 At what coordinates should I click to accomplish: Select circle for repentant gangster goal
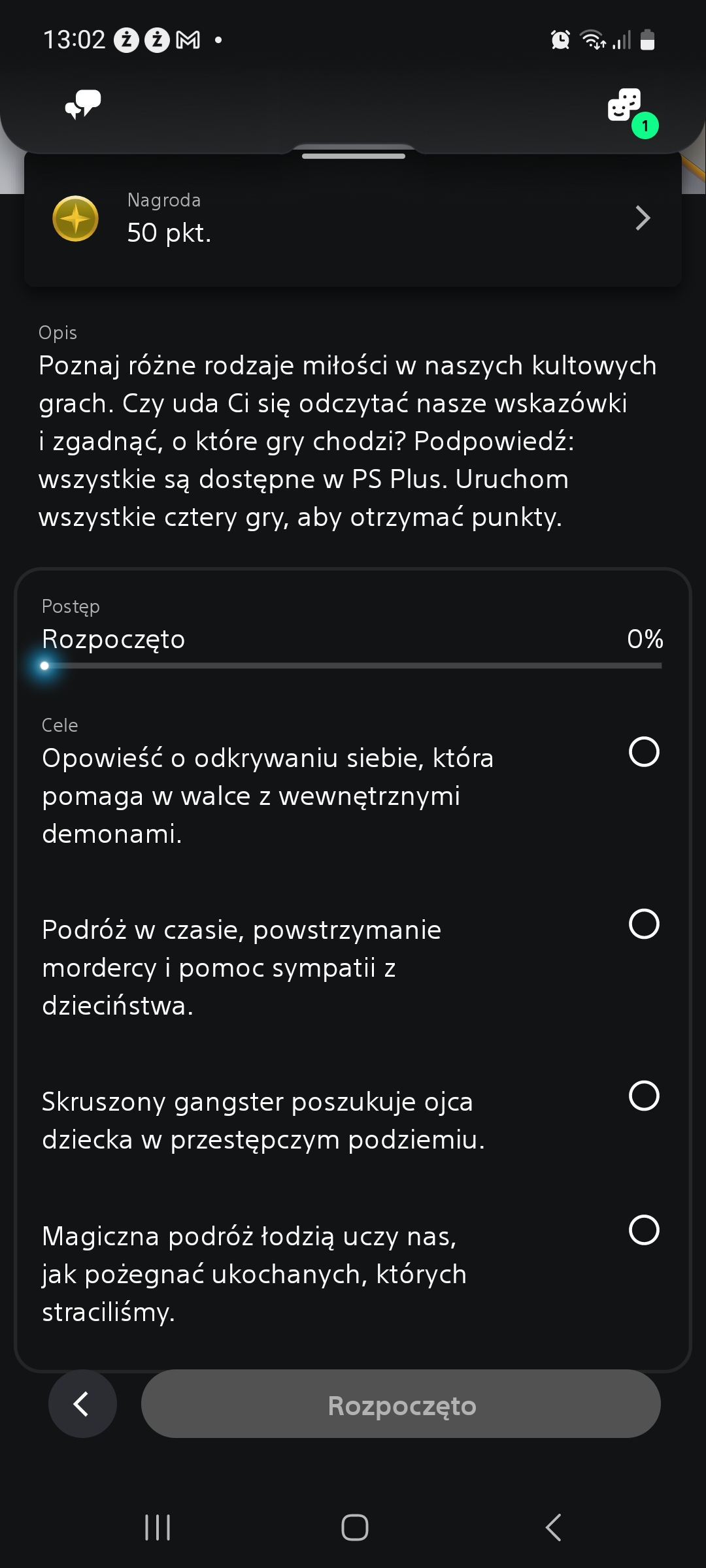tap(644, 1096)
